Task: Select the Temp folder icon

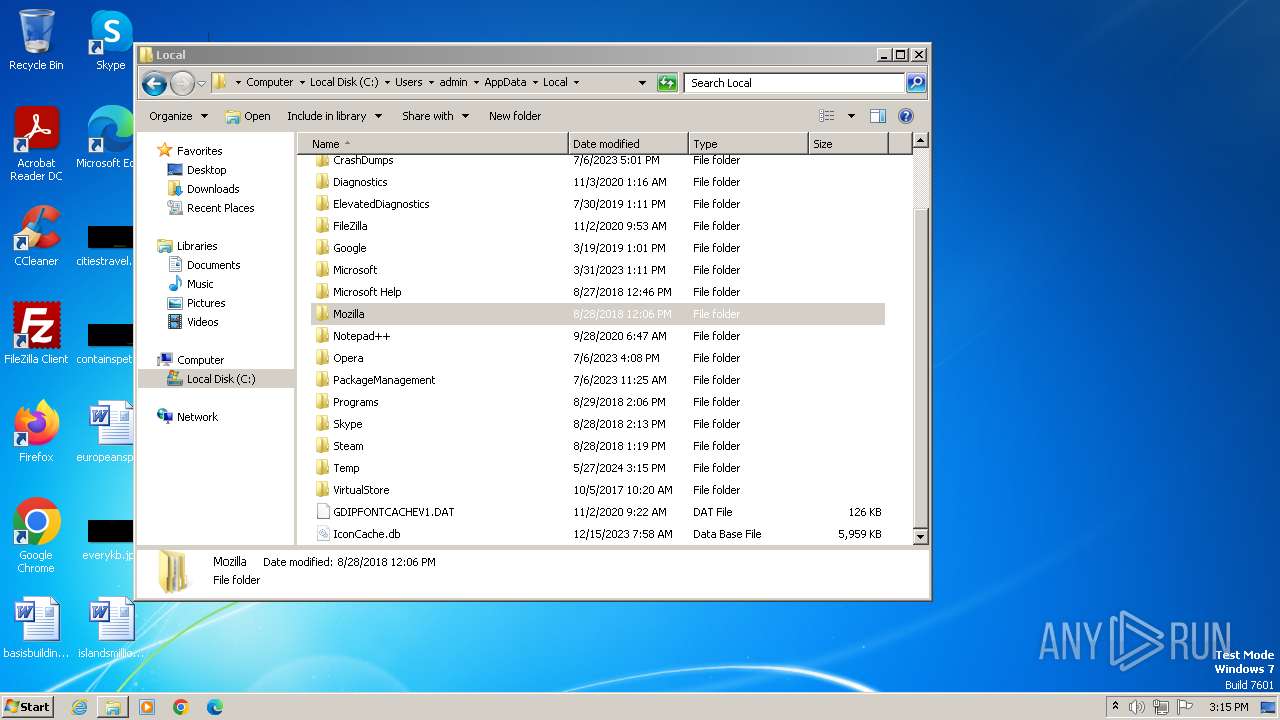Action: pyautogui.click(x=322, y=468)
